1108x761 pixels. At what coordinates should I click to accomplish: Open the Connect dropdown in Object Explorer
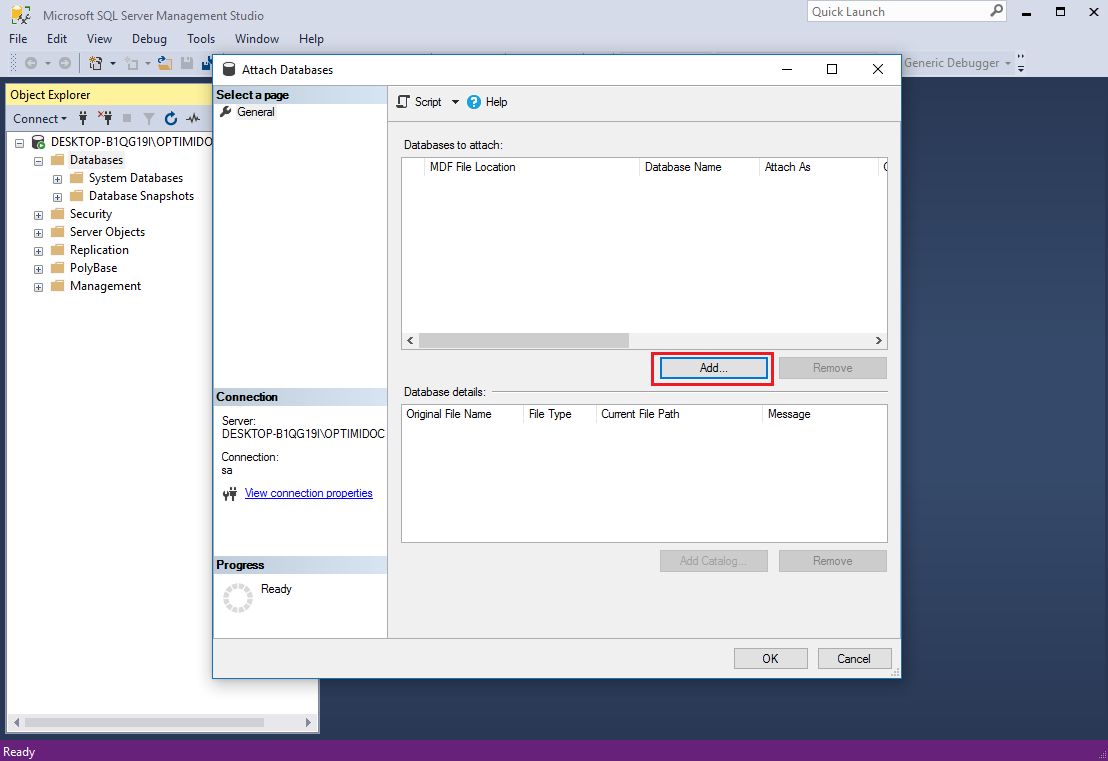(40, 118)
